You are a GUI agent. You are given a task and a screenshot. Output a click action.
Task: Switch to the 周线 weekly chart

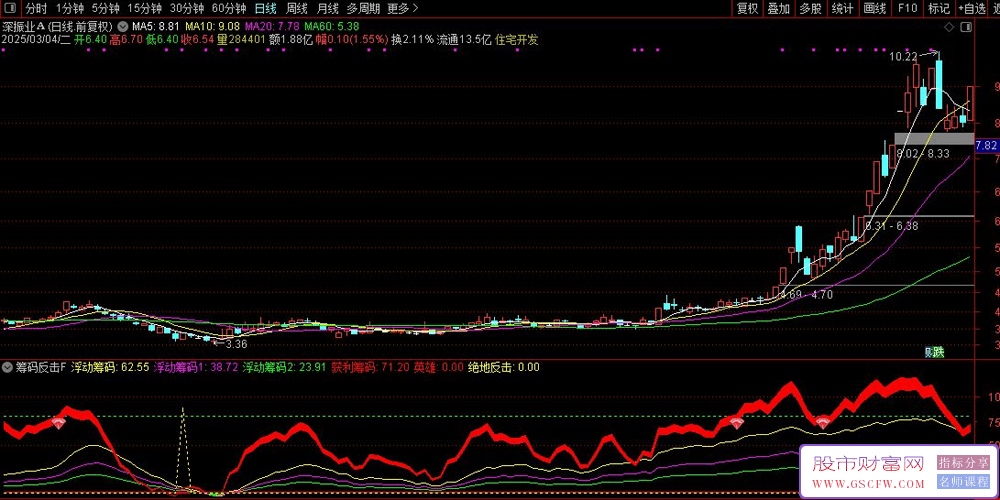[x=297, y=8]
